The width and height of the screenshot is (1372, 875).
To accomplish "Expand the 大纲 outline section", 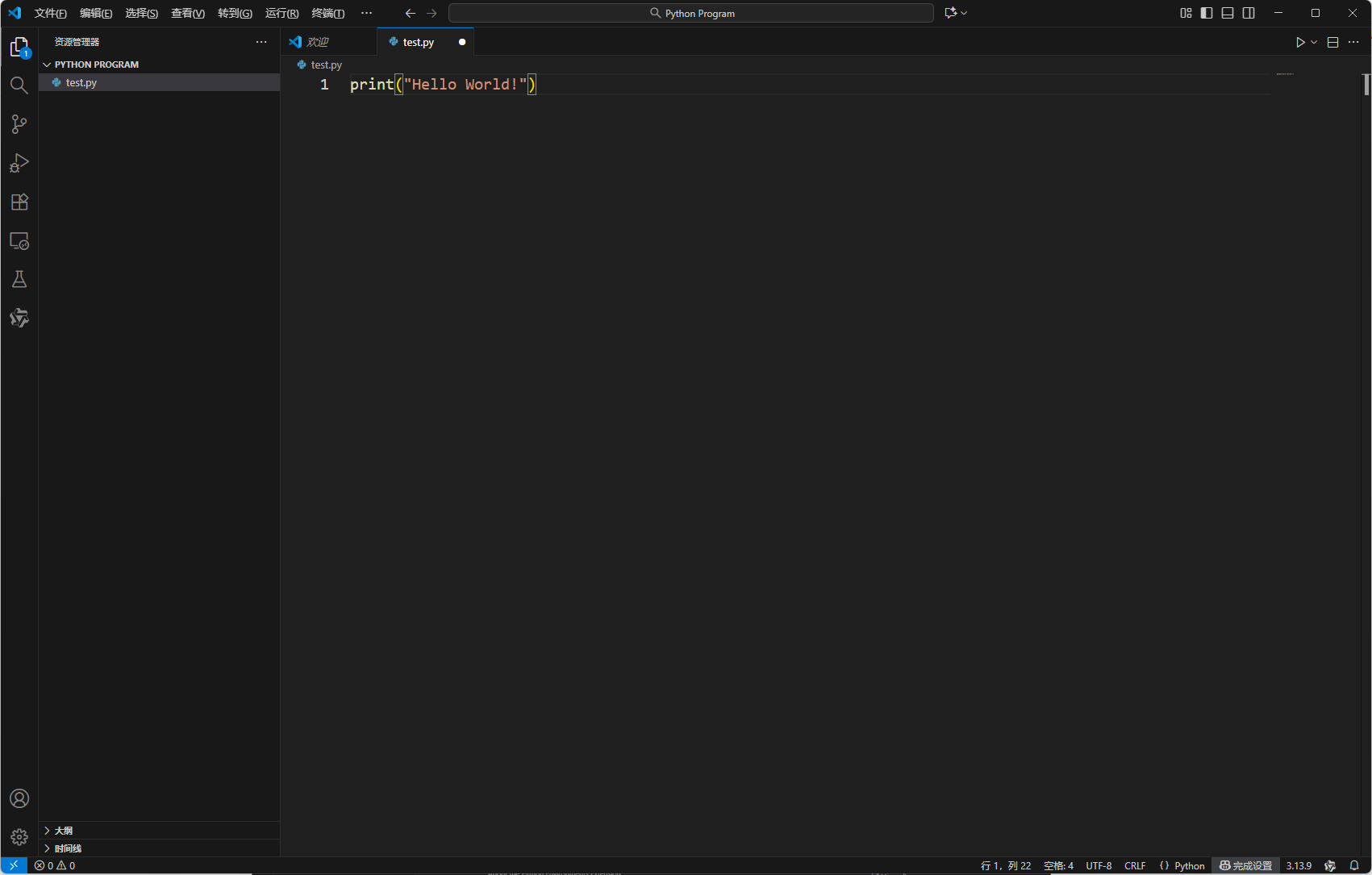I will 64,831.
